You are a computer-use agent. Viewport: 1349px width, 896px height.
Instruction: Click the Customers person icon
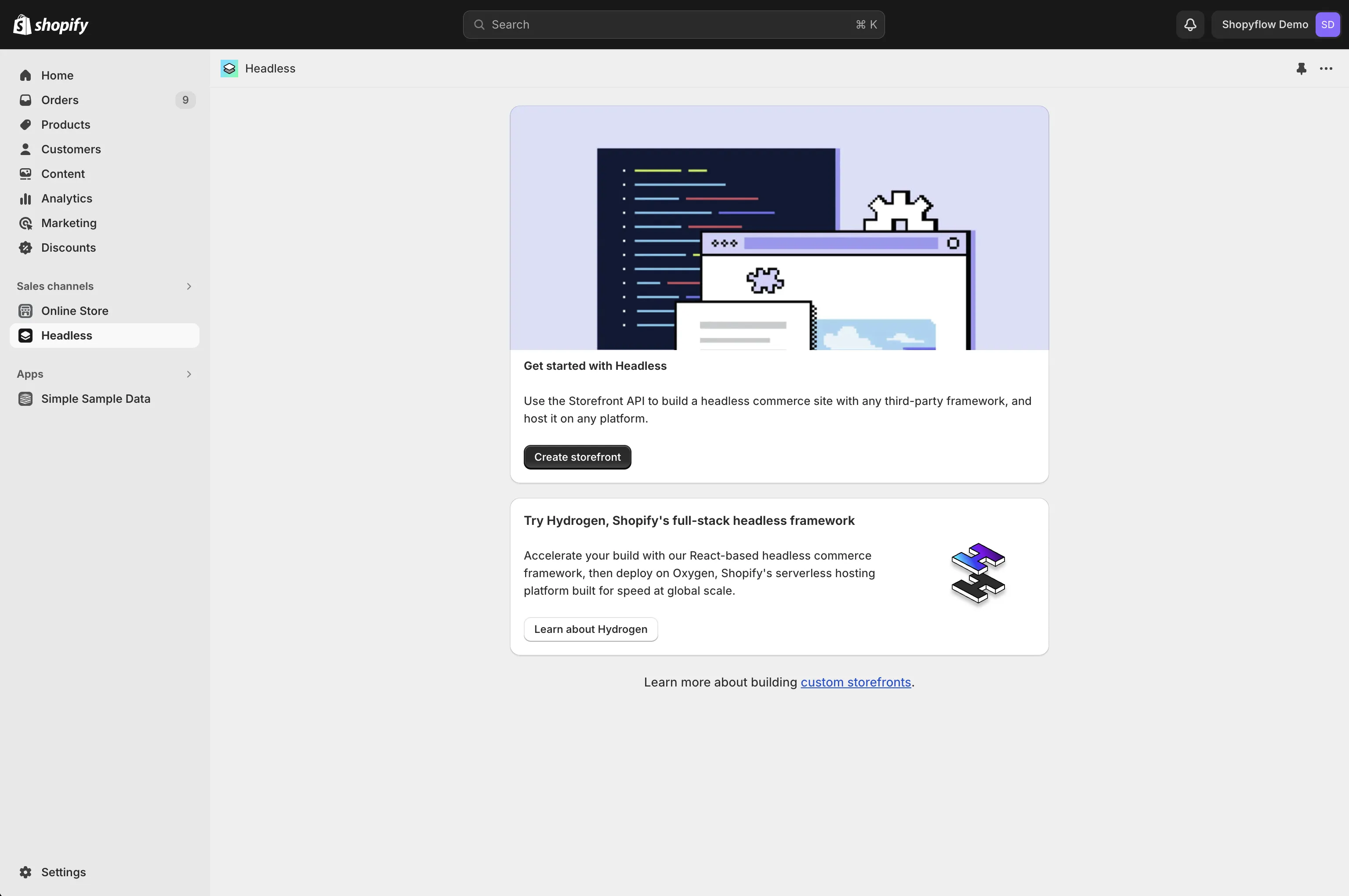pyautogui.click(x=25, y=149)
